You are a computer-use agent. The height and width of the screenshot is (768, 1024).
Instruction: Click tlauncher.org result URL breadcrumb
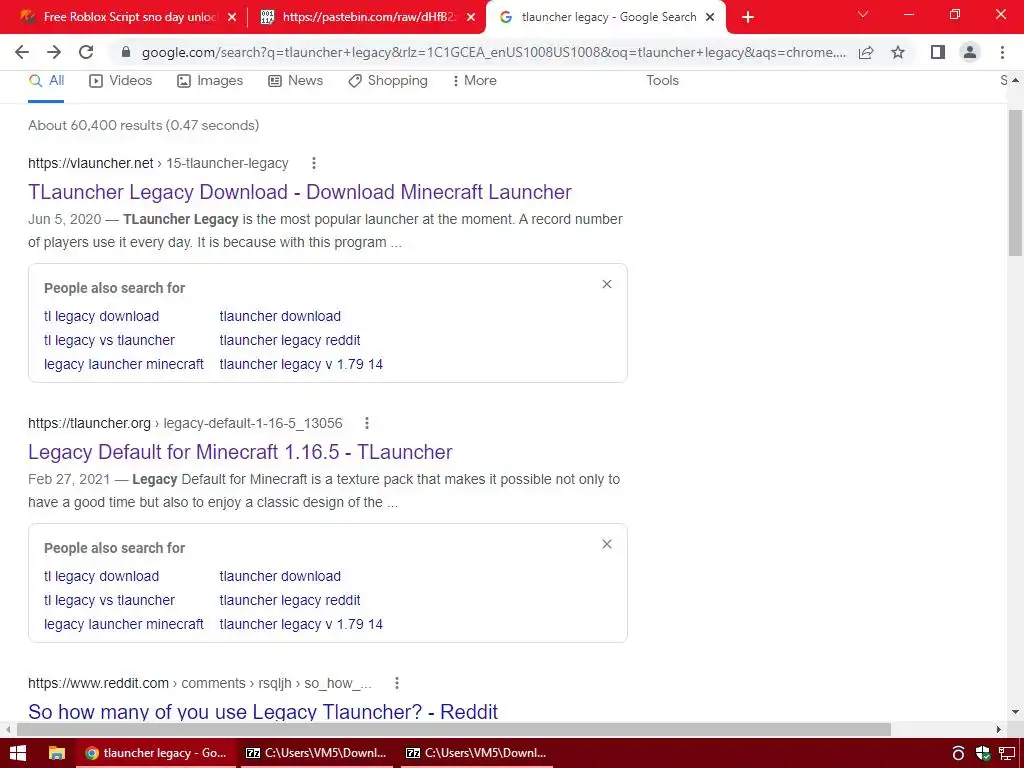[185, 423]
